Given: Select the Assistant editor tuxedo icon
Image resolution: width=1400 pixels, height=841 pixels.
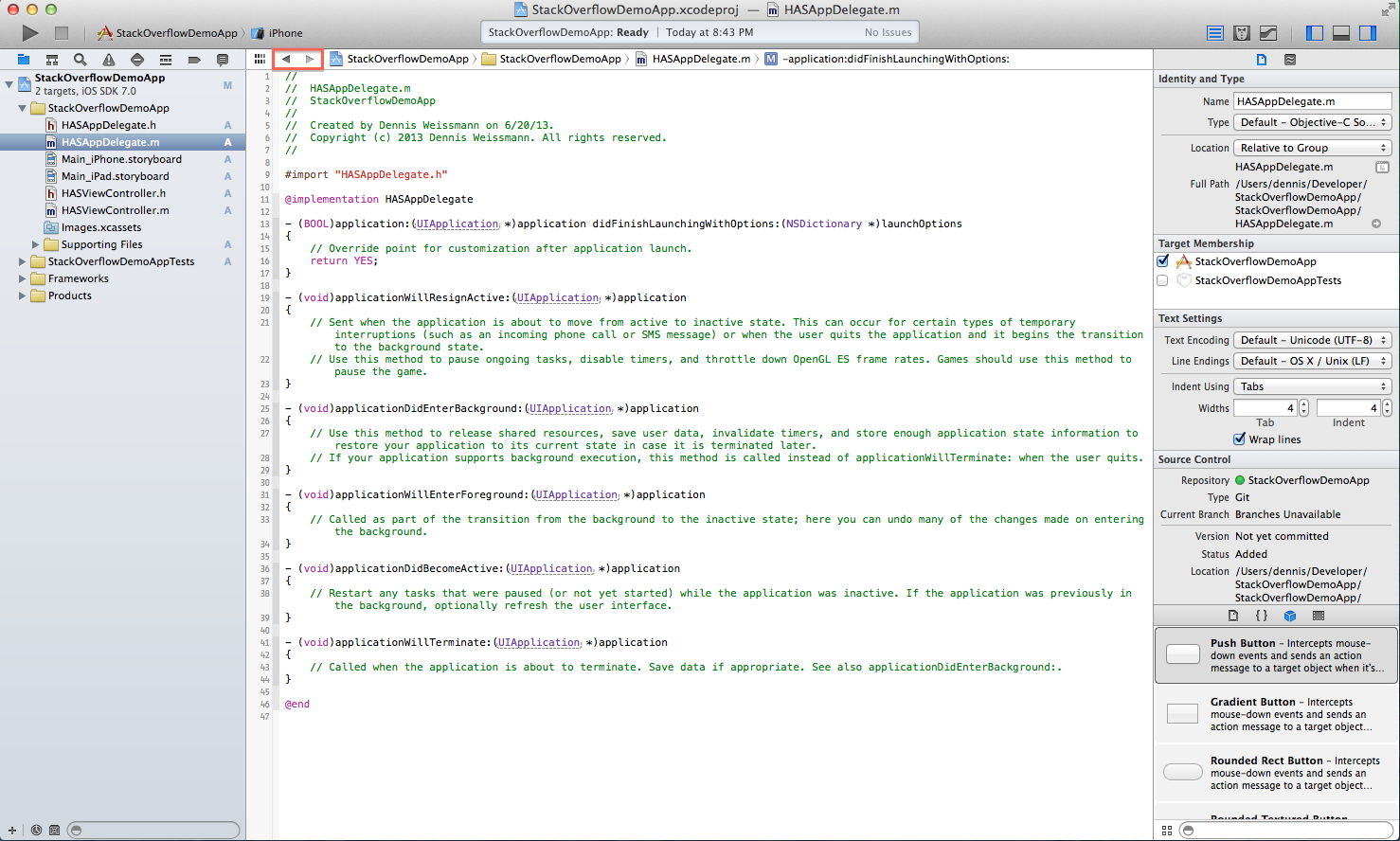Looking at the screenshot, I should pos(1242,33).
